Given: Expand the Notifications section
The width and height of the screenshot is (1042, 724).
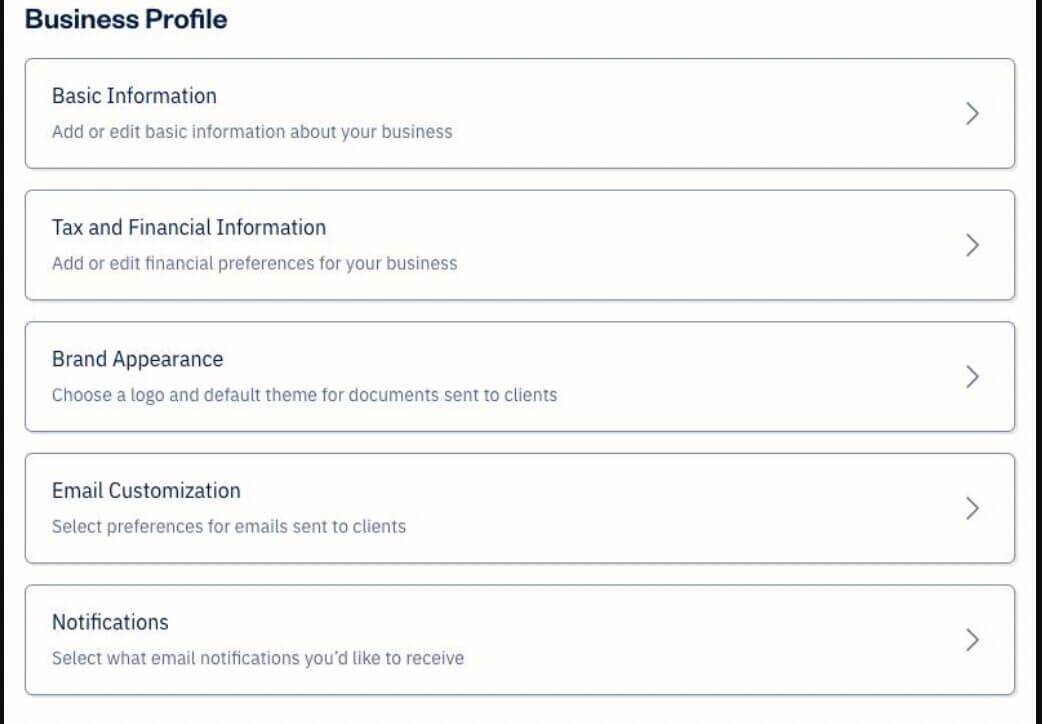Looking at the screenshot, I should [111, 622].
